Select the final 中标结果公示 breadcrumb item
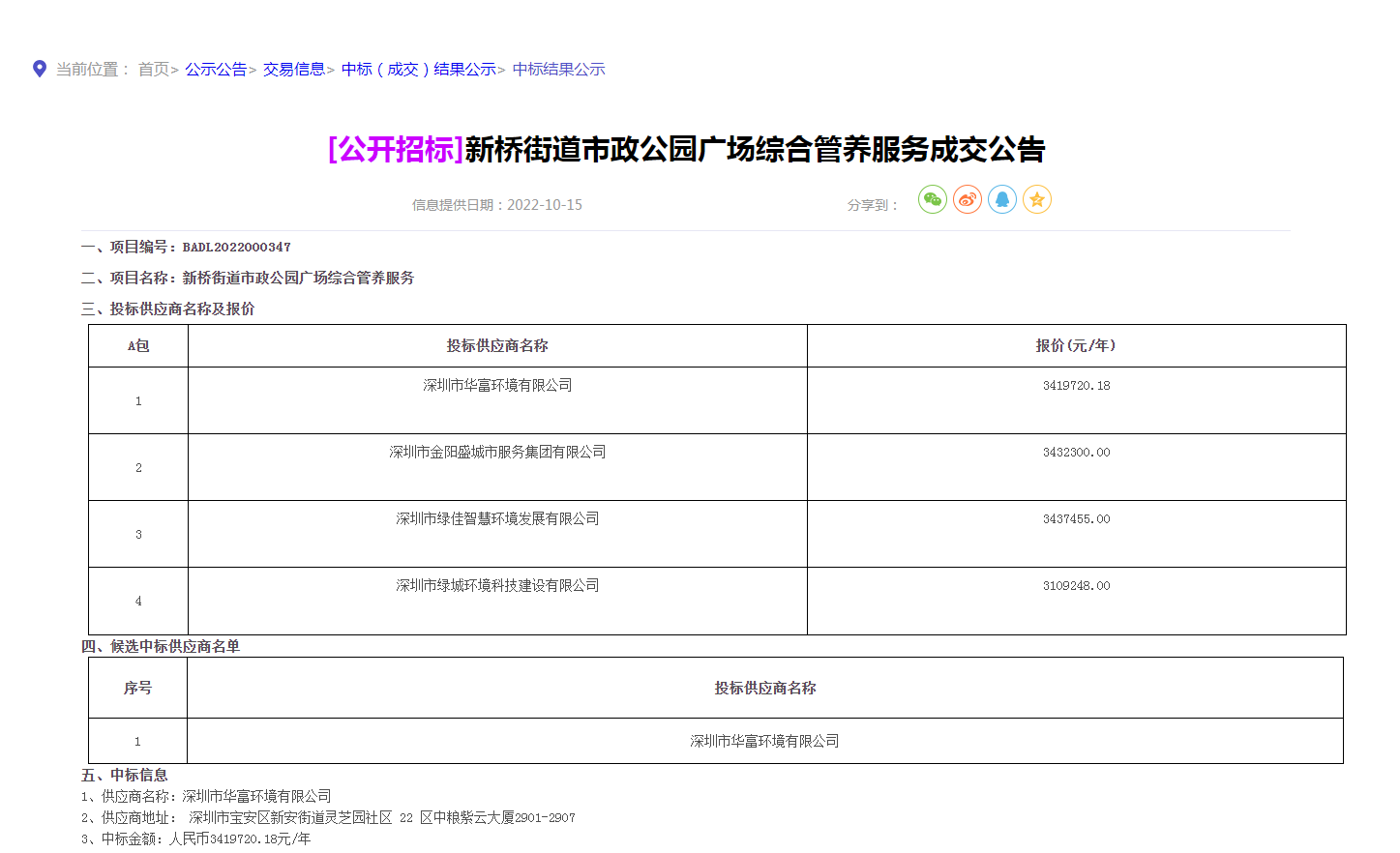Screen dimensions: 1400x853 click(558, 70)
